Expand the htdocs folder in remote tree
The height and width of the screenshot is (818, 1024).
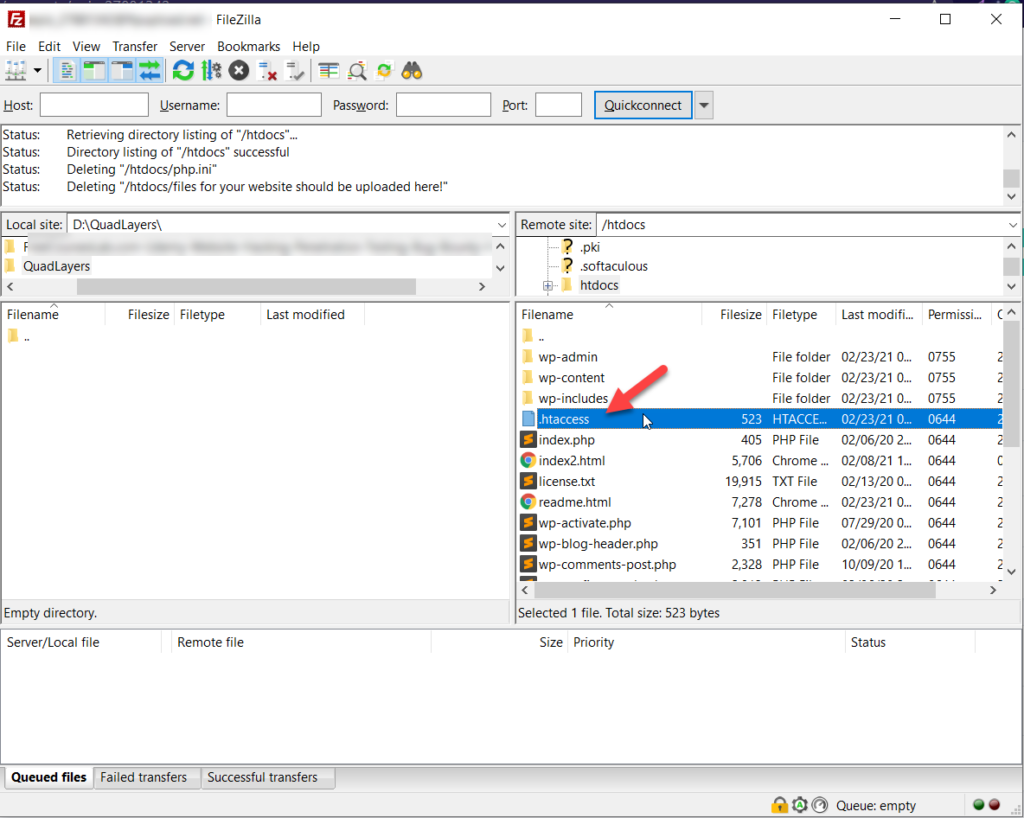547,285
